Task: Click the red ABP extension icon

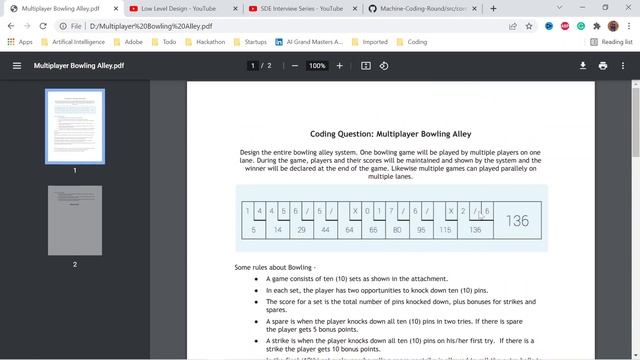Action: click(x=565, y=26)
